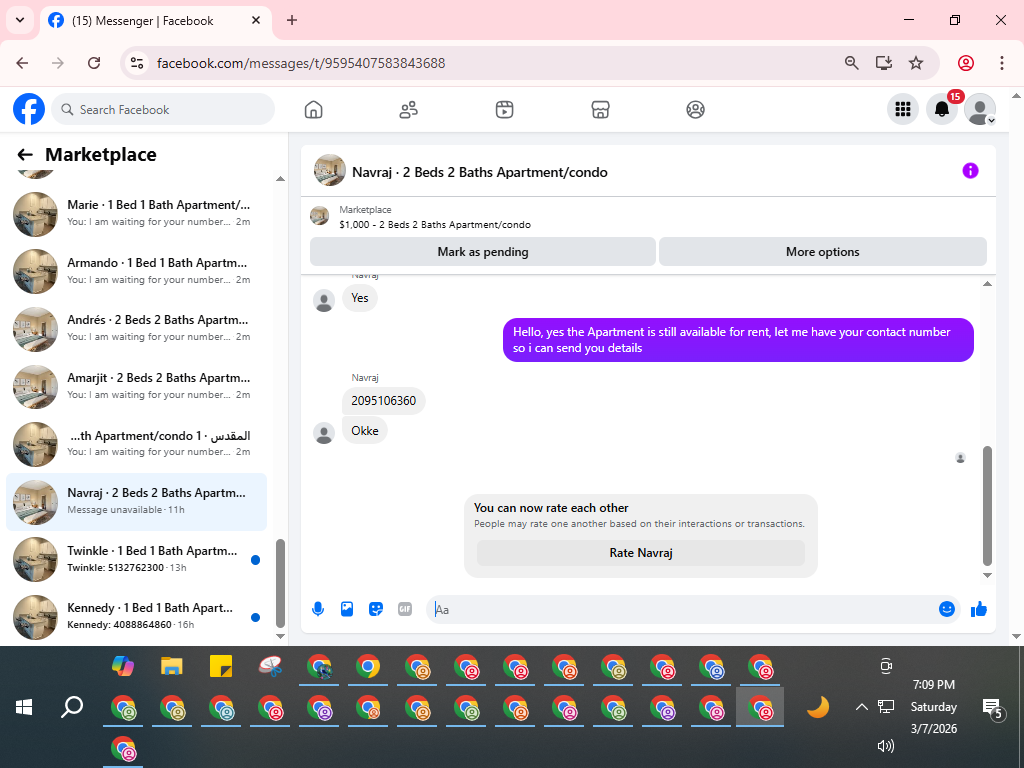Open a new browser tab
The width and height of the screenshot is (1024, 768).
(292, 20)
